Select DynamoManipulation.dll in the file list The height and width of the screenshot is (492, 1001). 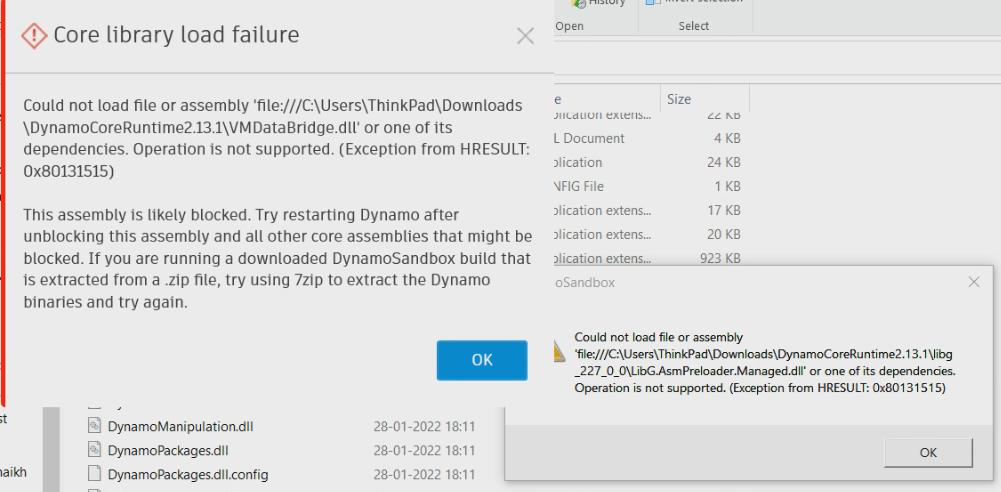[x=181, y=426]
